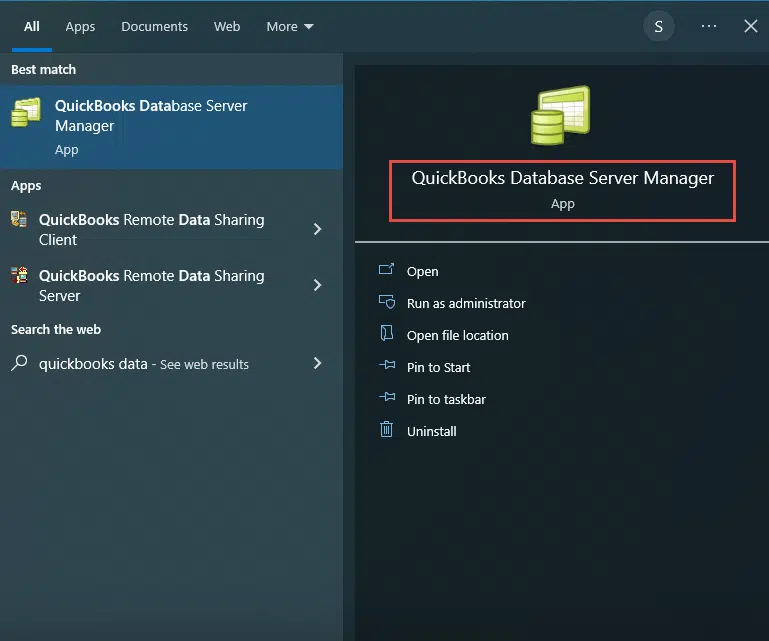Click the Uninstall trash can icon
Viewport: 769px width, 641px height.
click(387, 431)
